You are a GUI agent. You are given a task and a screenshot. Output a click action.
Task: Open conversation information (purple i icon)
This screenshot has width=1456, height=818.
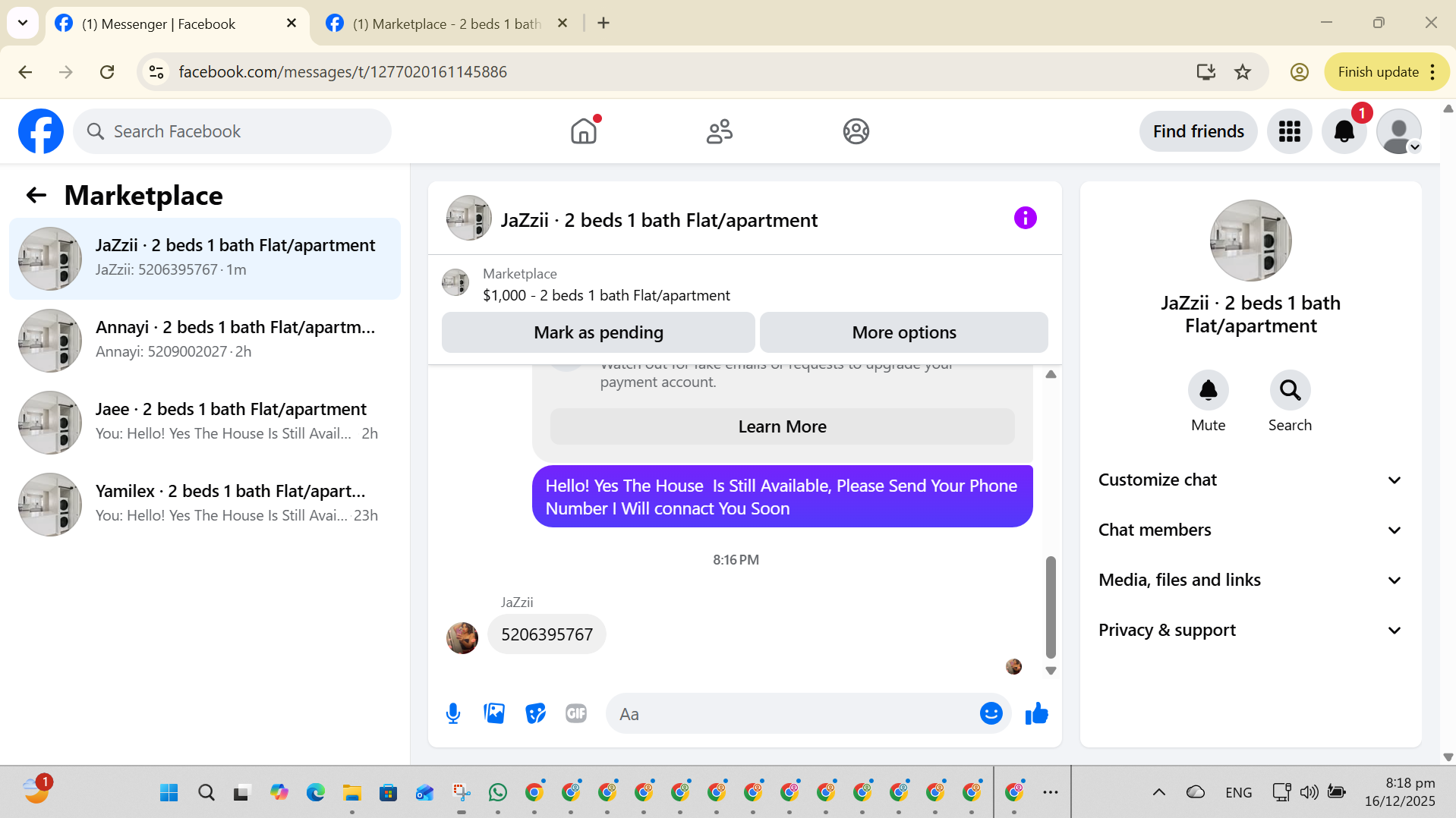click(1025, 219)
